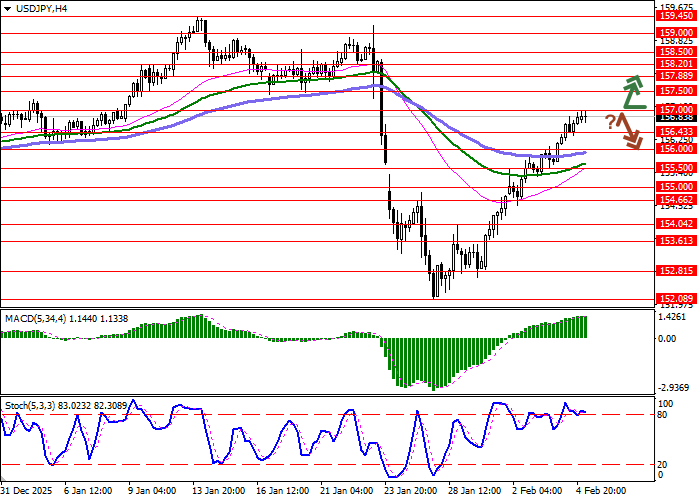The height and width of the screenshot is (500, 700).
Task: Select the 159.450 price level label
Action: coord(676,15)
